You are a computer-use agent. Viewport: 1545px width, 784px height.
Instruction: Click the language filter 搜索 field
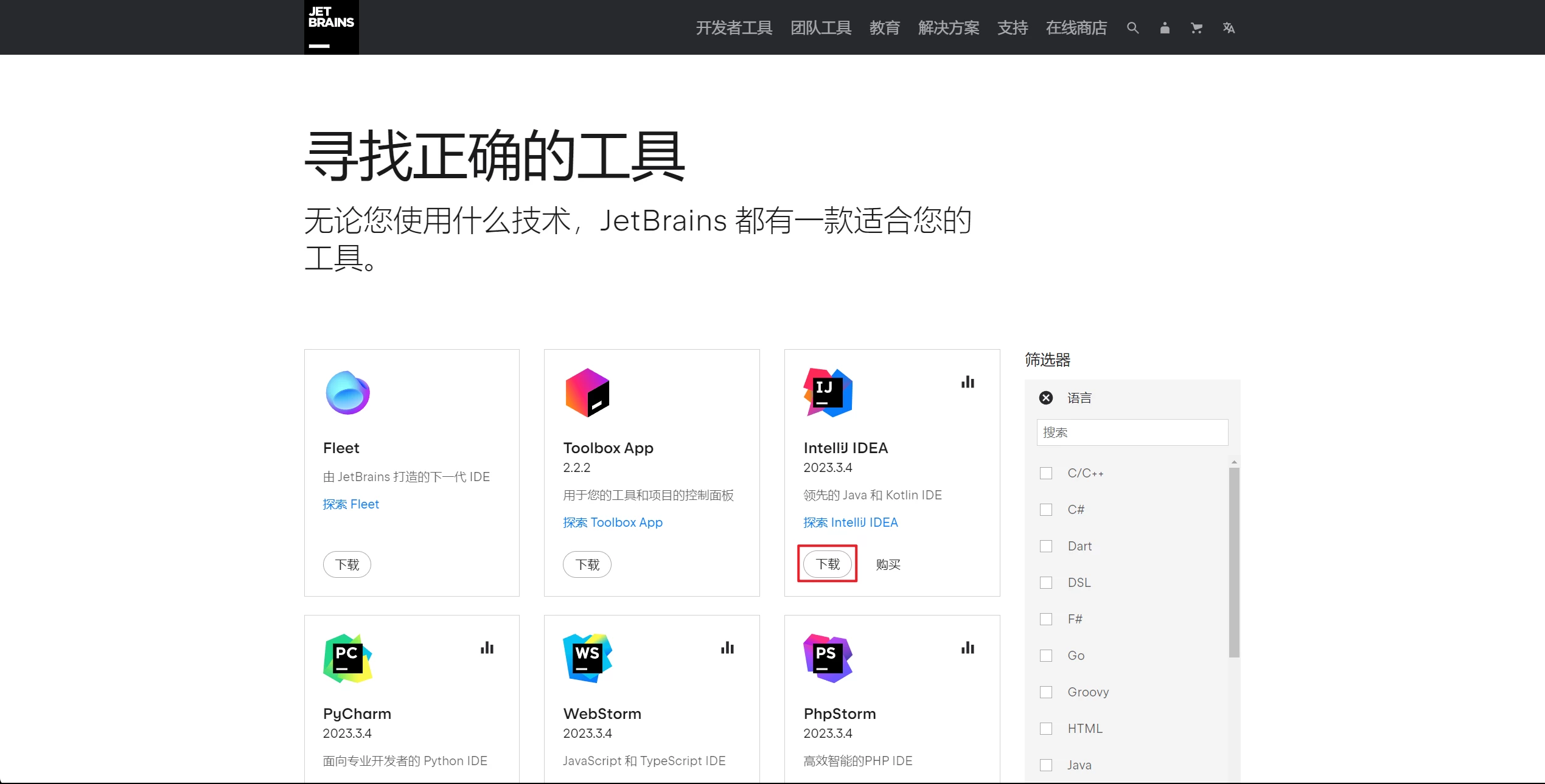tap(1132, 432)
